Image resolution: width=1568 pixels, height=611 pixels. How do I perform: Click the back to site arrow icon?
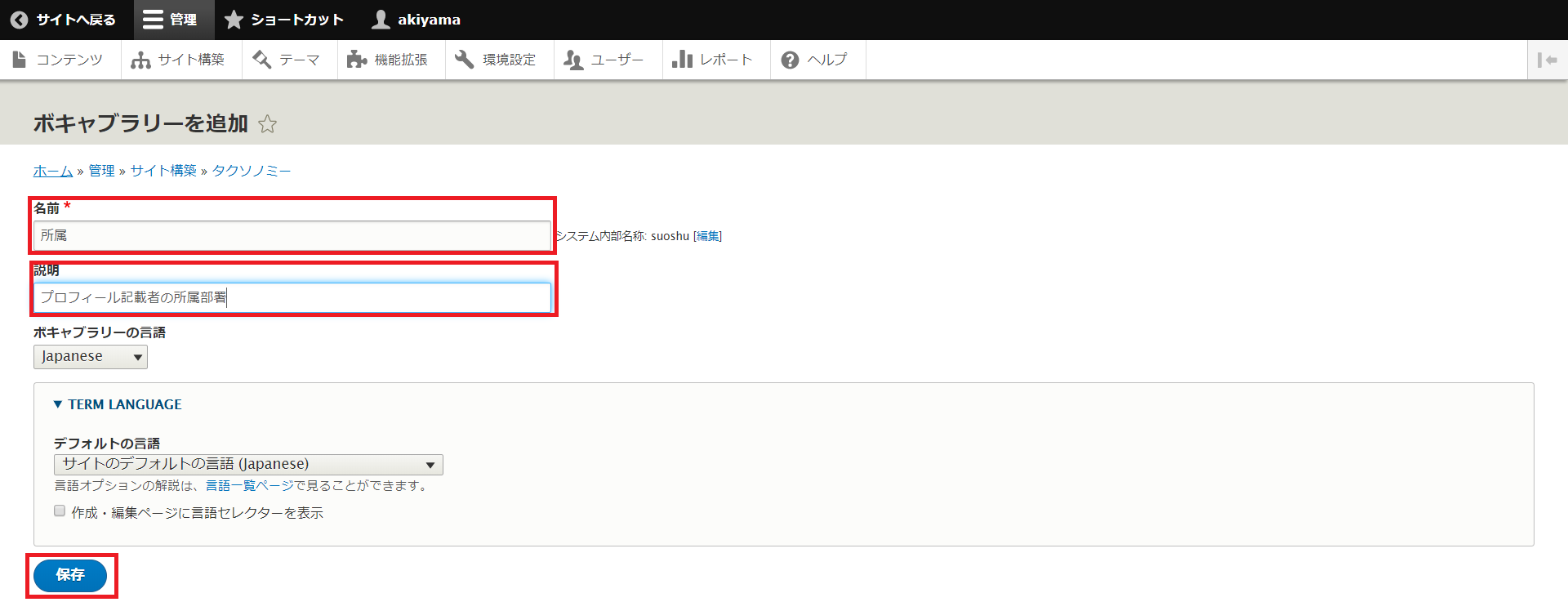pos(19,20)
